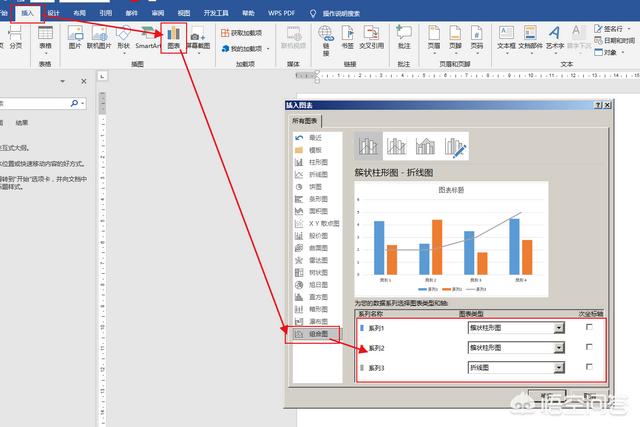Open the 开发工具 (Developer) ribbon tab

215,12
